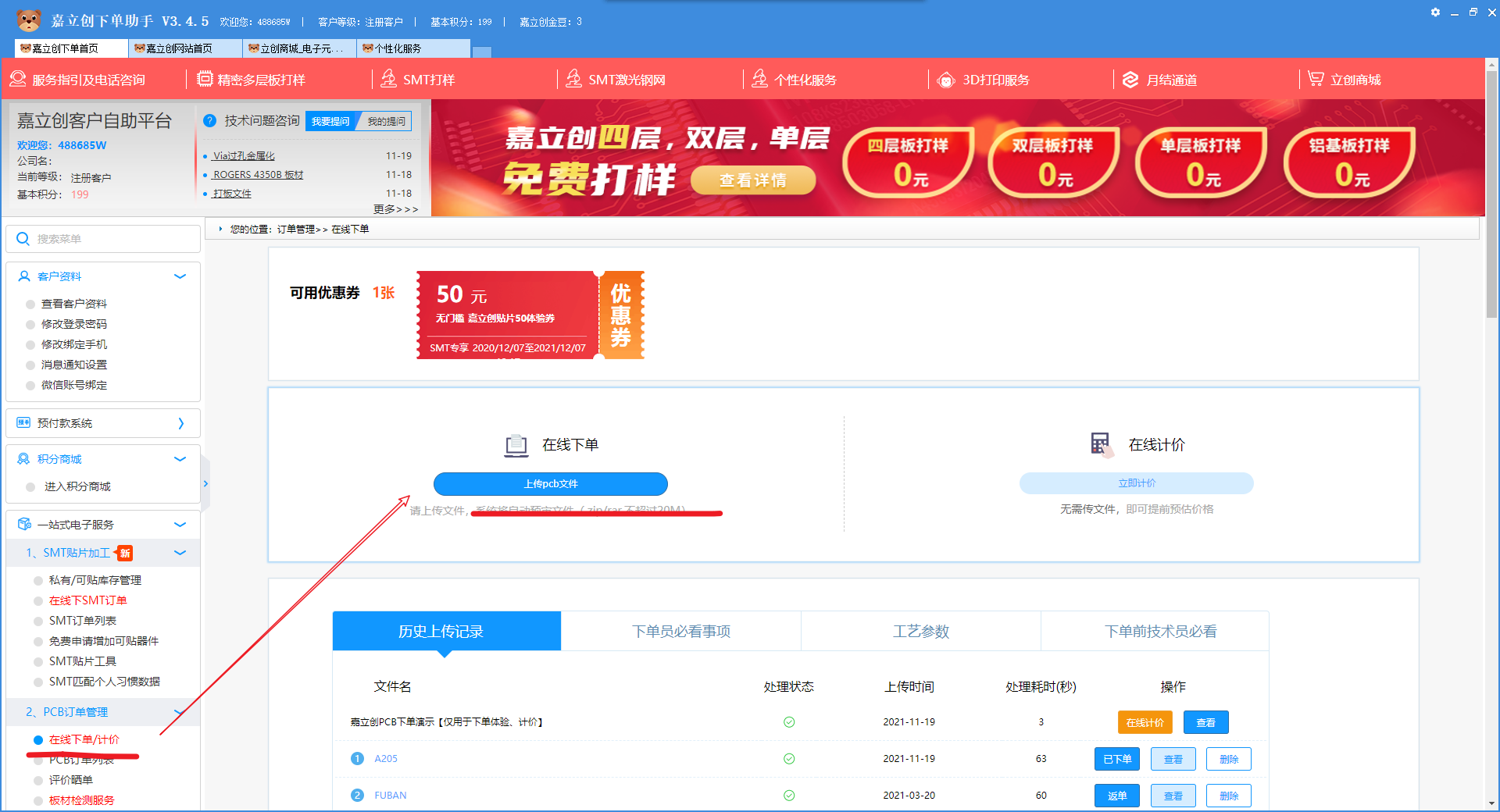Open 月结通道 in the red navigation bar
This screenshot has height=812, width=1500.
(1159, 80)
